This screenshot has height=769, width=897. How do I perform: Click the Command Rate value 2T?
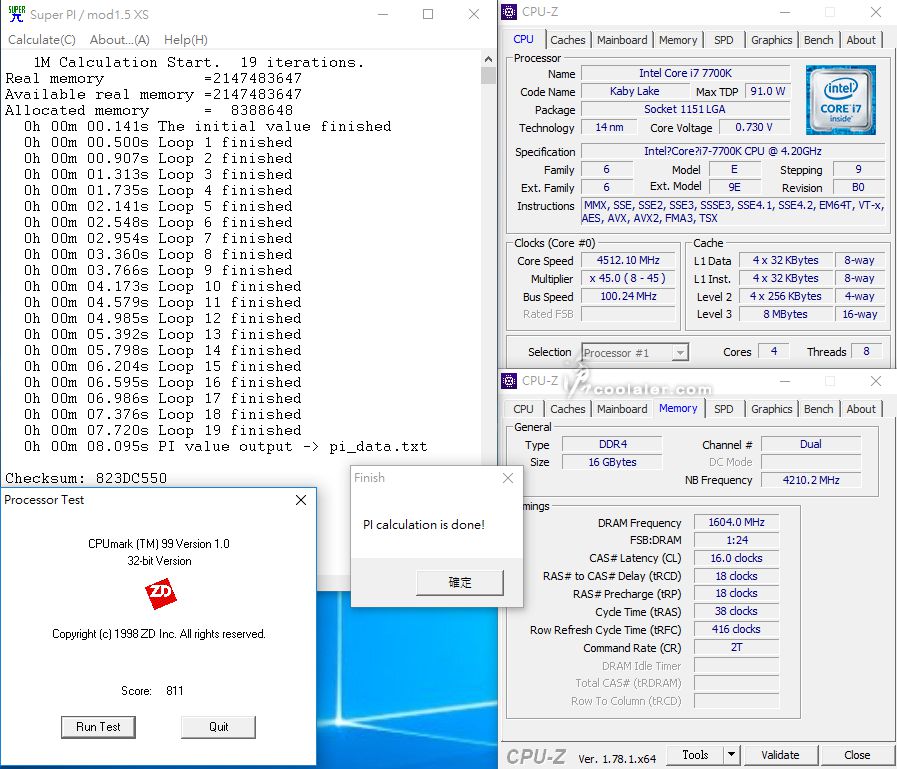736,647
